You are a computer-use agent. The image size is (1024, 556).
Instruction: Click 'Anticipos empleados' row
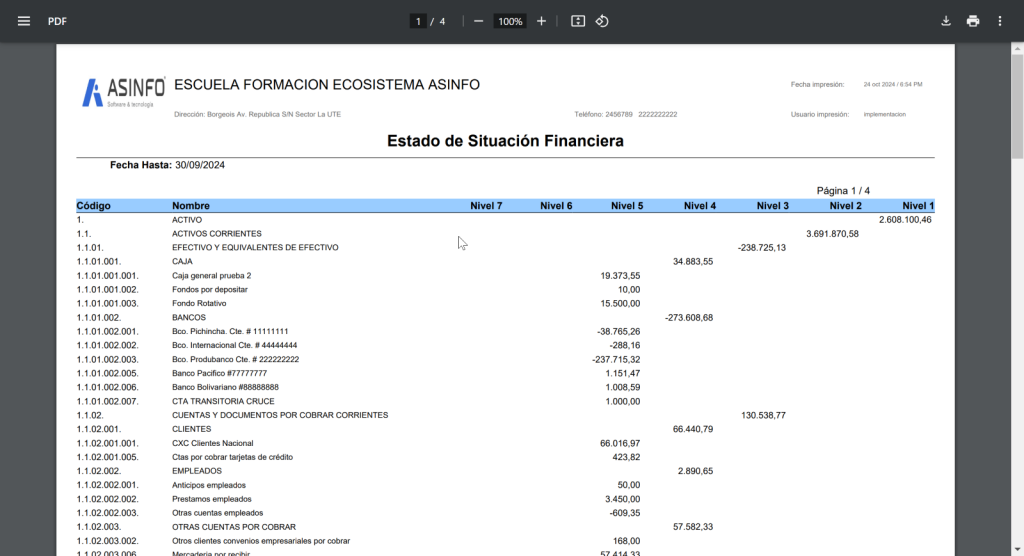click(209, 485)
